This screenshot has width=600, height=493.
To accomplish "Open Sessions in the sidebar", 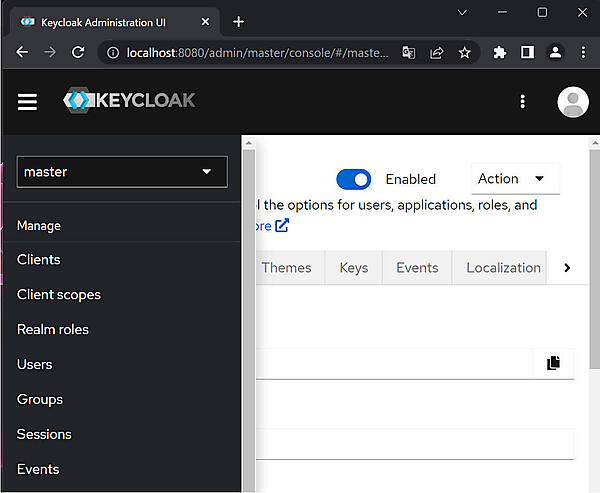I will tap(44, 434).
